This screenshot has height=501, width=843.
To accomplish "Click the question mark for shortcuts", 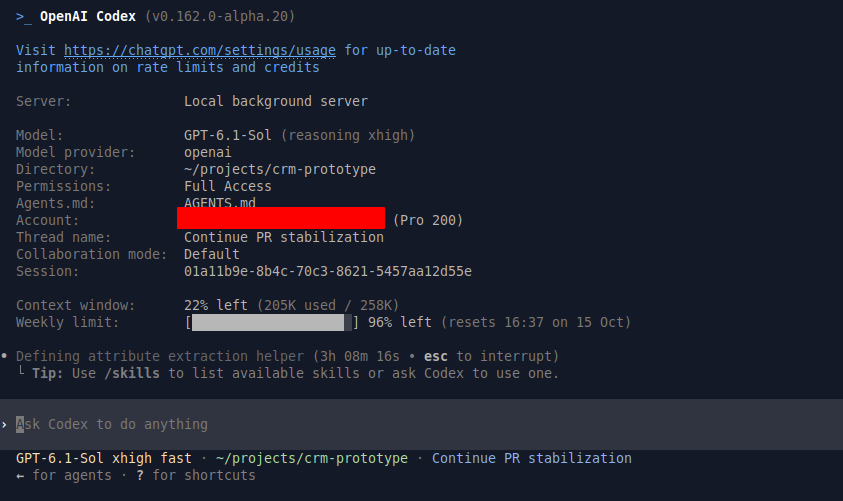I will [140, 475].
